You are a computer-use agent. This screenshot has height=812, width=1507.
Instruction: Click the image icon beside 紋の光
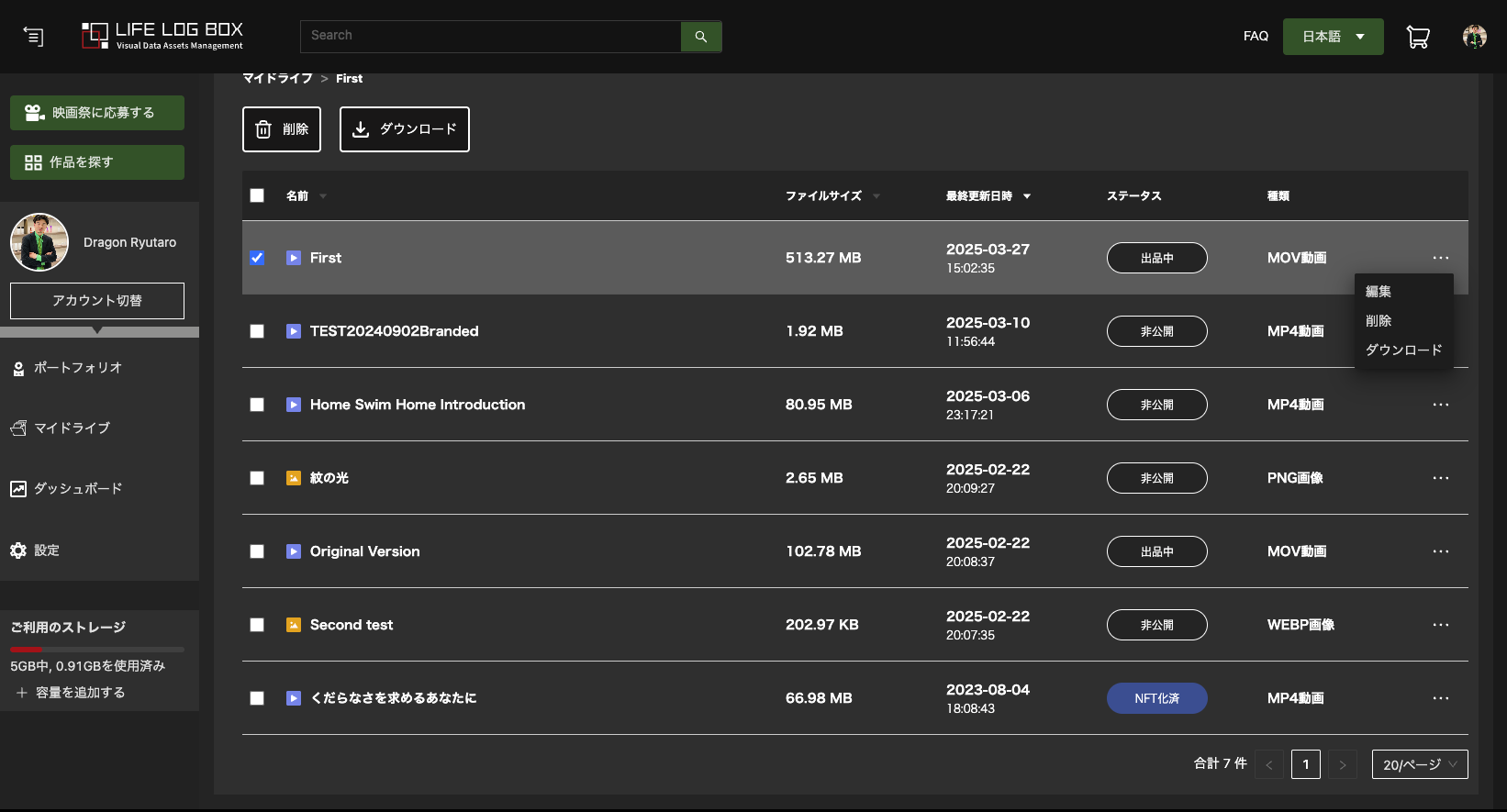294,478
